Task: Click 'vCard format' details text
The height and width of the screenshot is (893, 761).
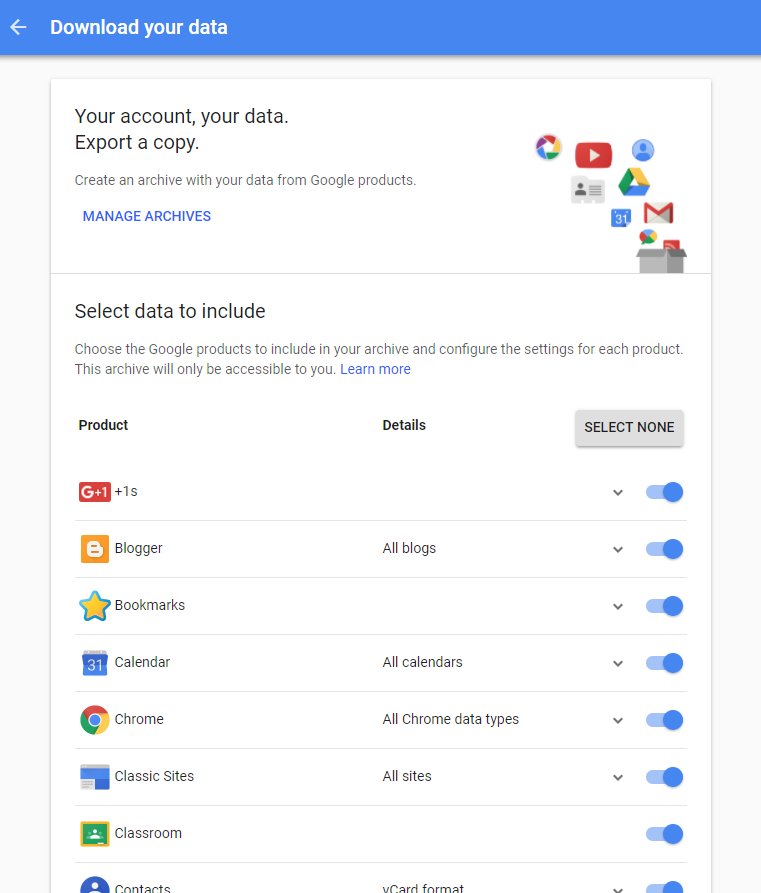Action: [423, 888]
